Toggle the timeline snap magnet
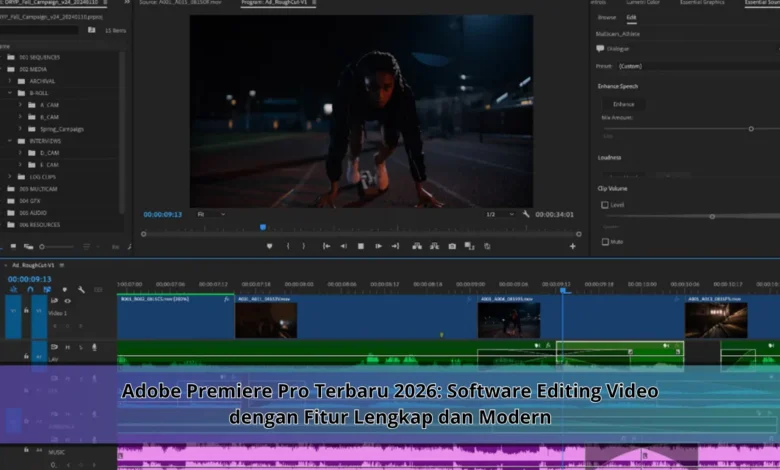 click(x=30, y=289)
